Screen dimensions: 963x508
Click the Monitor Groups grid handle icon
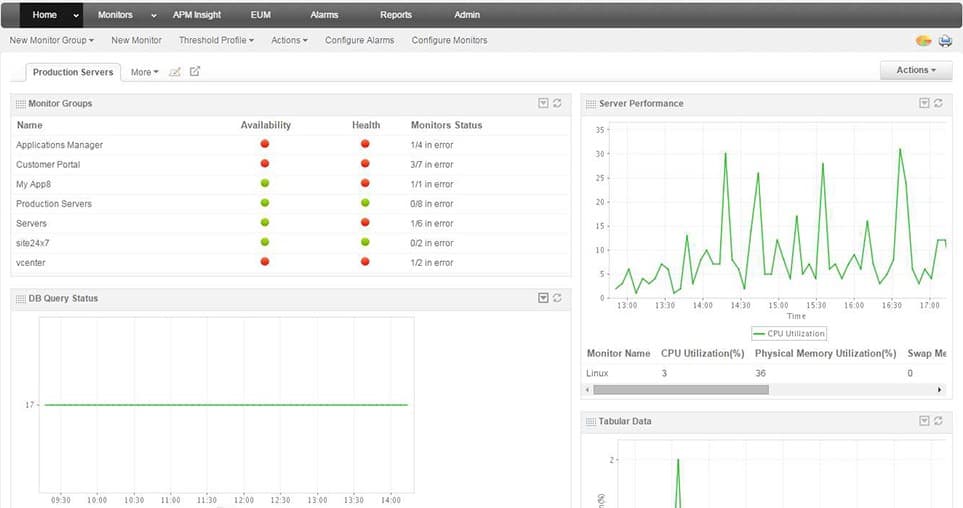21,104
